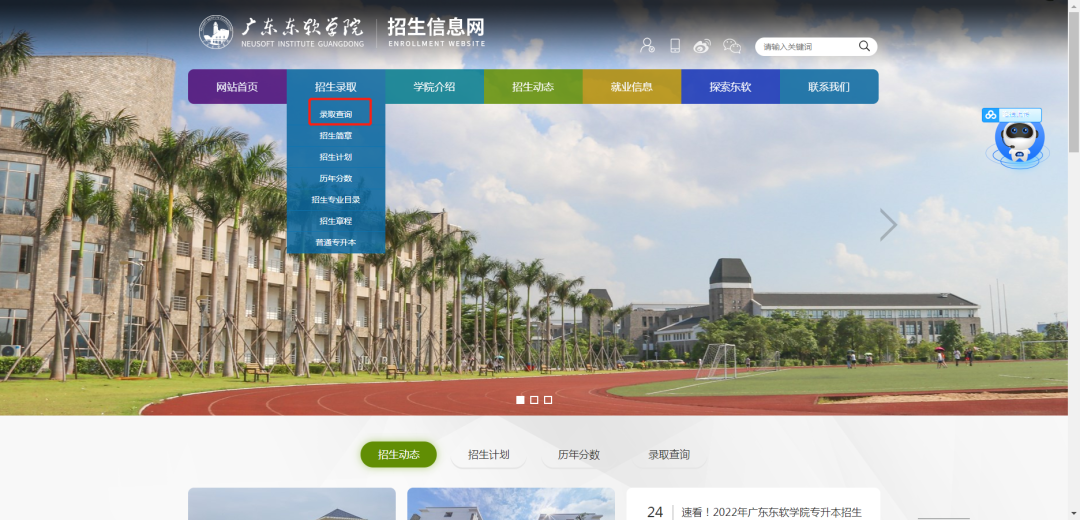This screenshot has width=1080, height=520.
Task: Open the 学院介绍 navigation item
Action: pyautogui.click(x=434, y=87)
